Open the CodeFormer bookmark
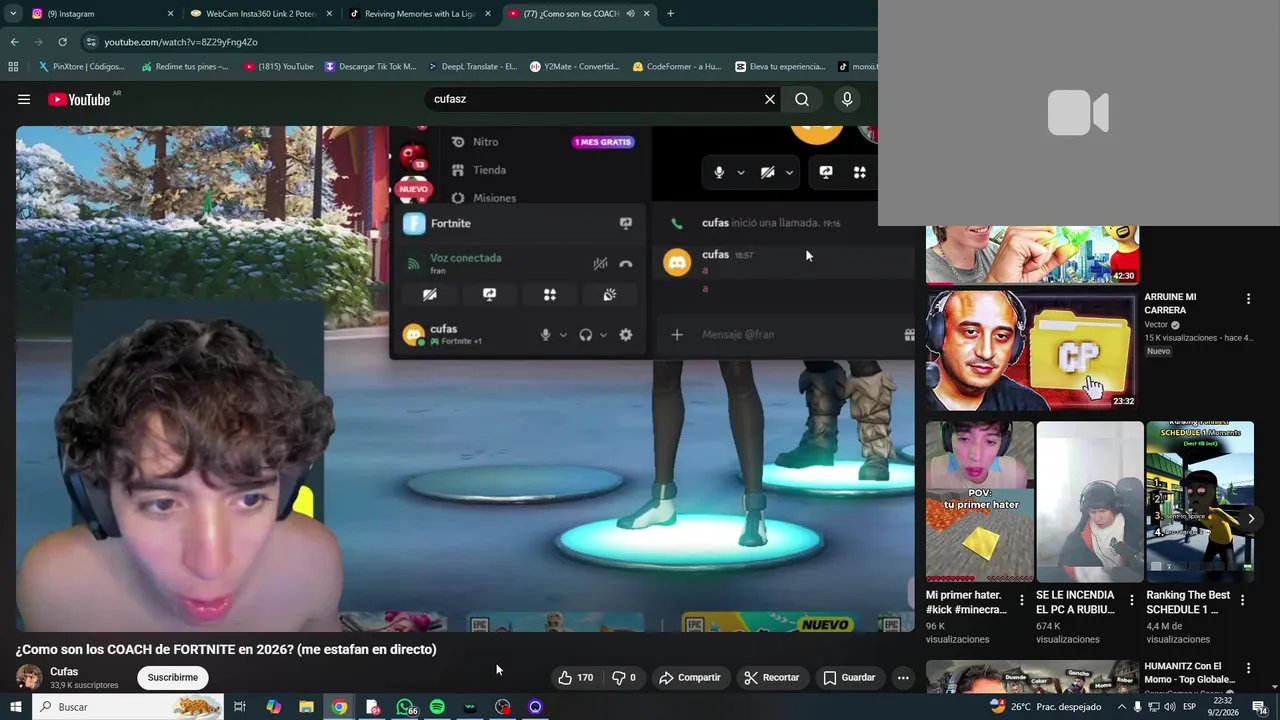The width and height of the screenshot is (1280, 720). (x=677, y=67)
